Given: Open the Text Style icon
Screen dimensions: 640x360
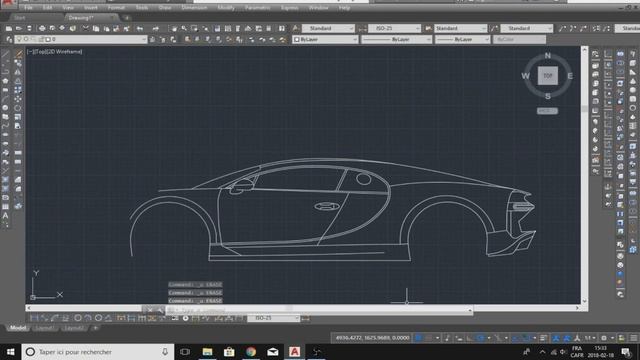Looking at the screenshot, I should click(296, 29).
